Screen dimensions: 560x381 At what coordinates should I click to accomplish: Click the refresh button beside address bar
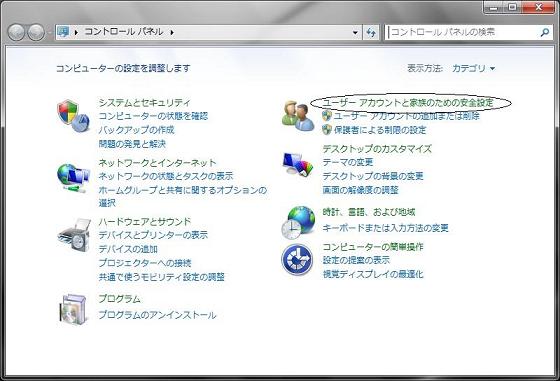pyautogui.click(x=371, y=32)
